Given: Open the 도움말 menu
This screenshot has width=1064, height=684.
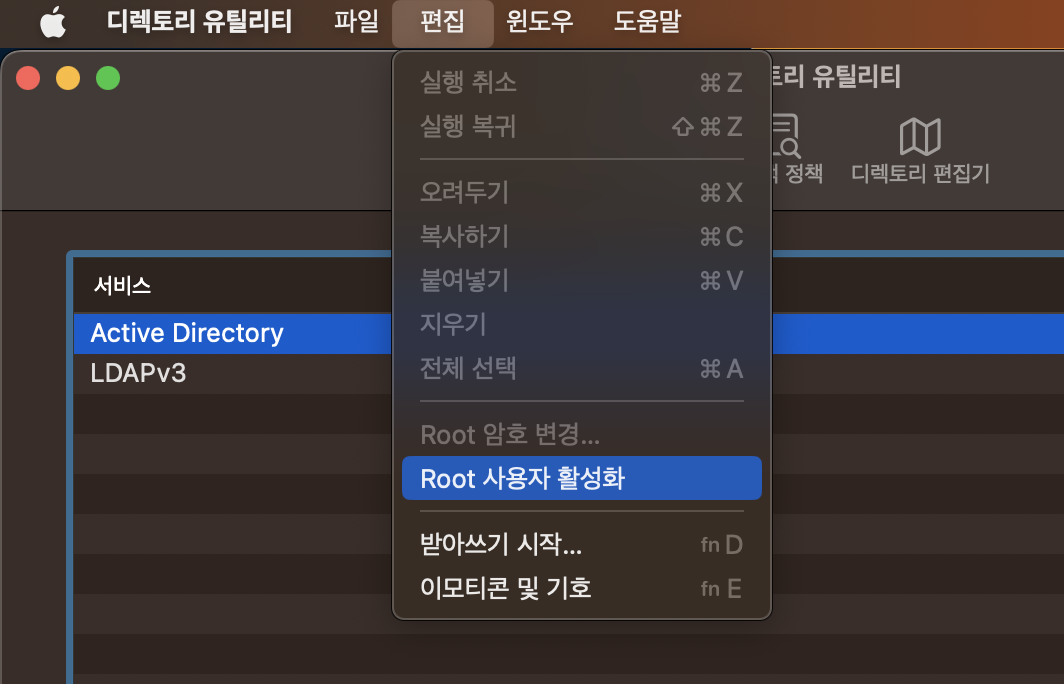Looking at the screenshot, I should [647, 22].
